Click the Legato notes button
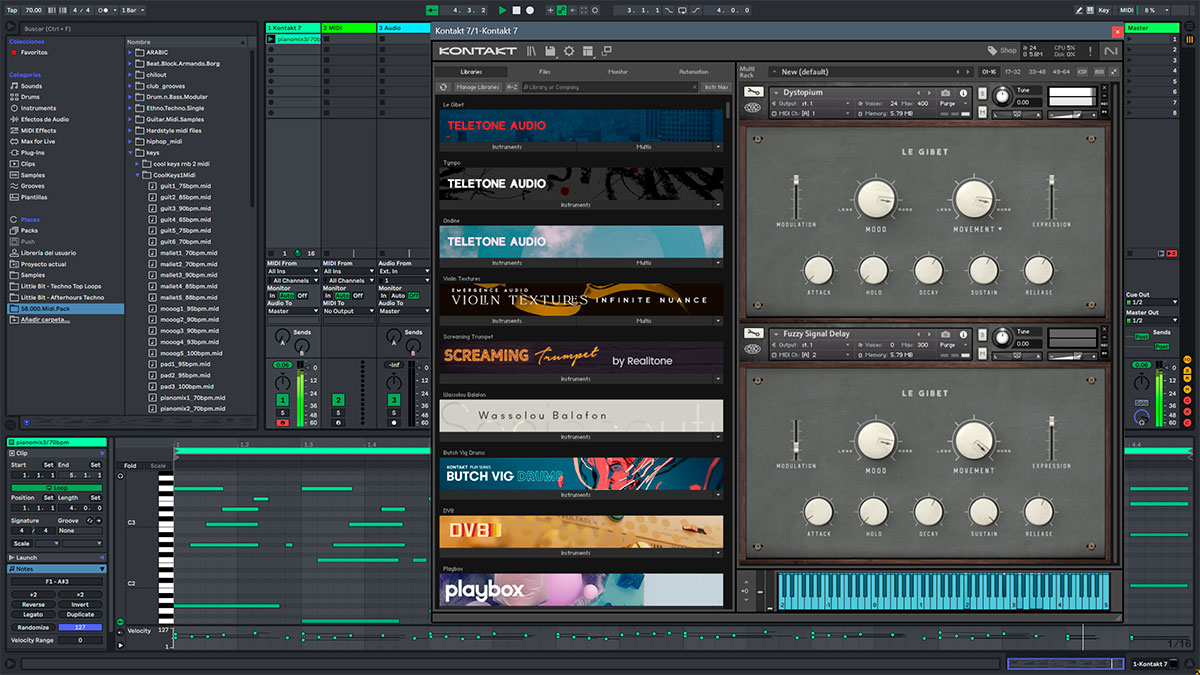 (33, 614)
